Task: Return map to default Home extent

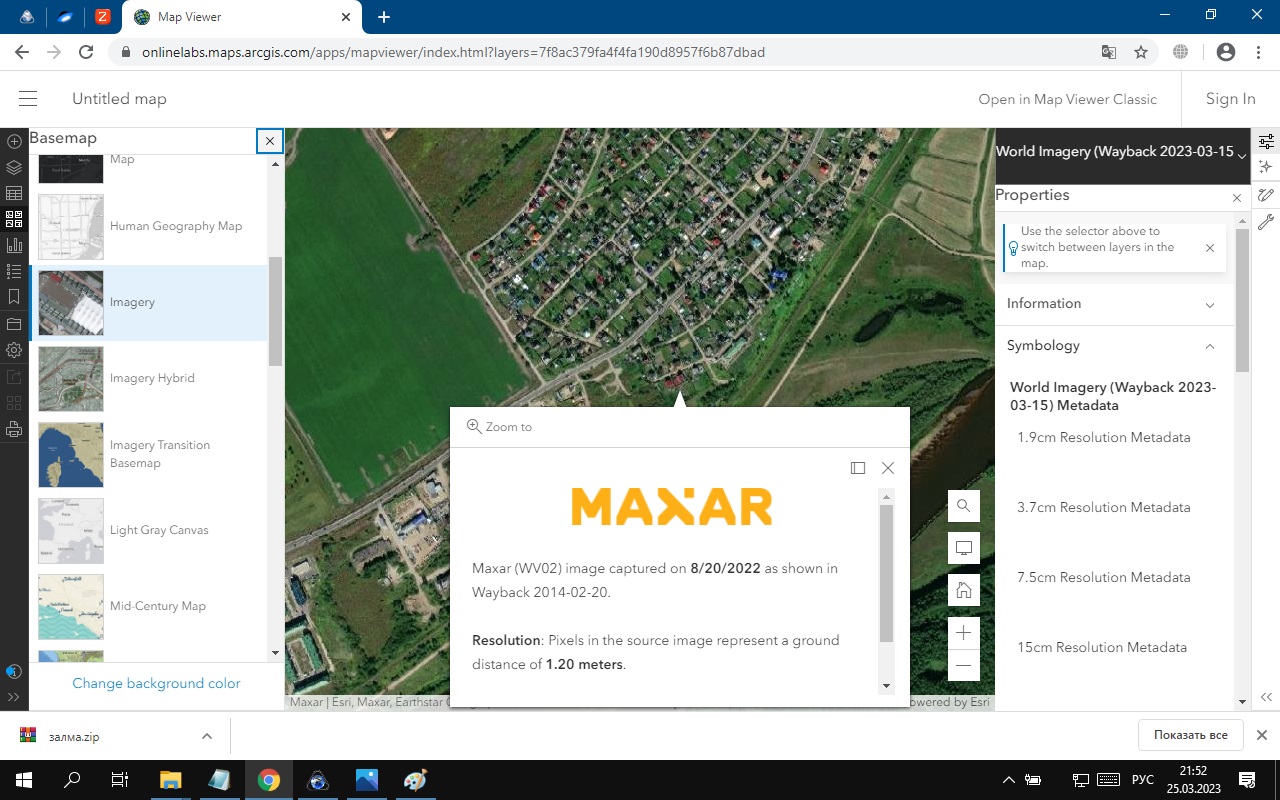Action: [964, 590]
